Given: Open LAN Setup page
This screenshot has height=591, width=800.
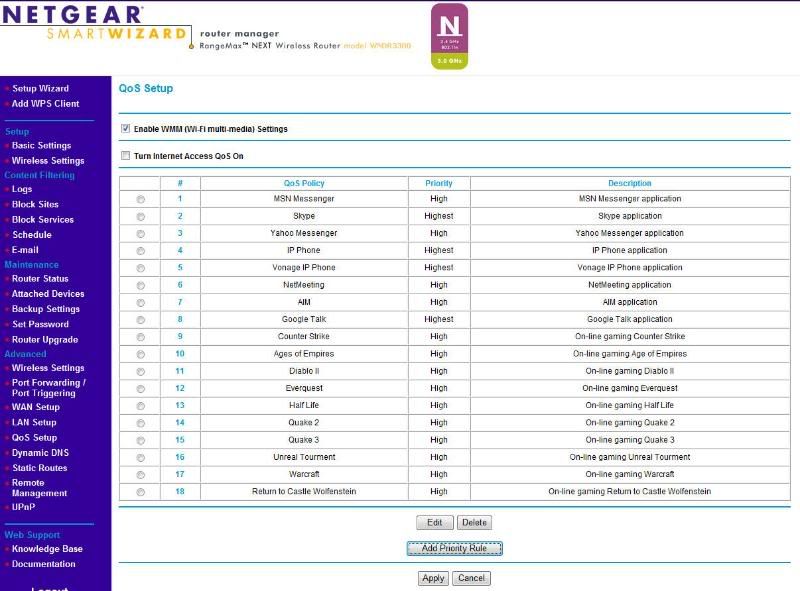Looking at the screenshot, I should [x=34, y=423].
